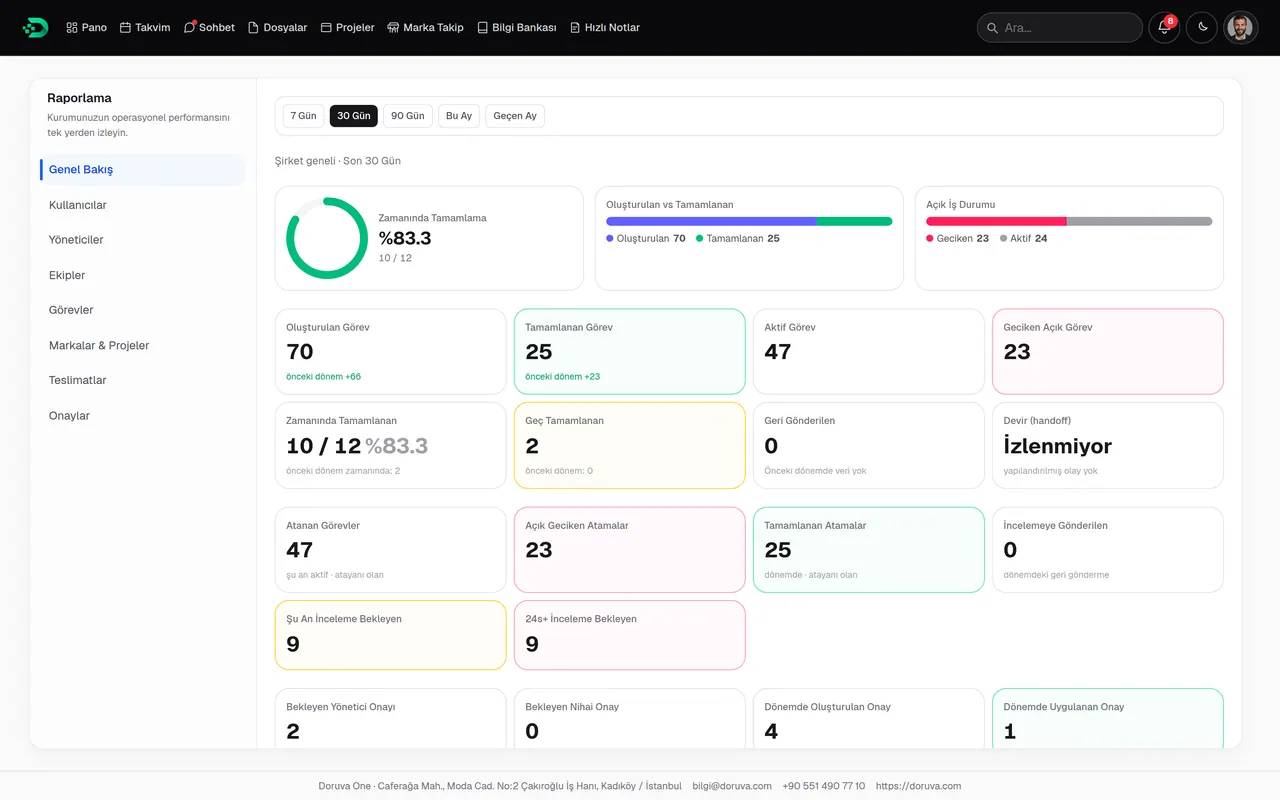
Task: Click the search magnifier icon
Action: [992, 28]
